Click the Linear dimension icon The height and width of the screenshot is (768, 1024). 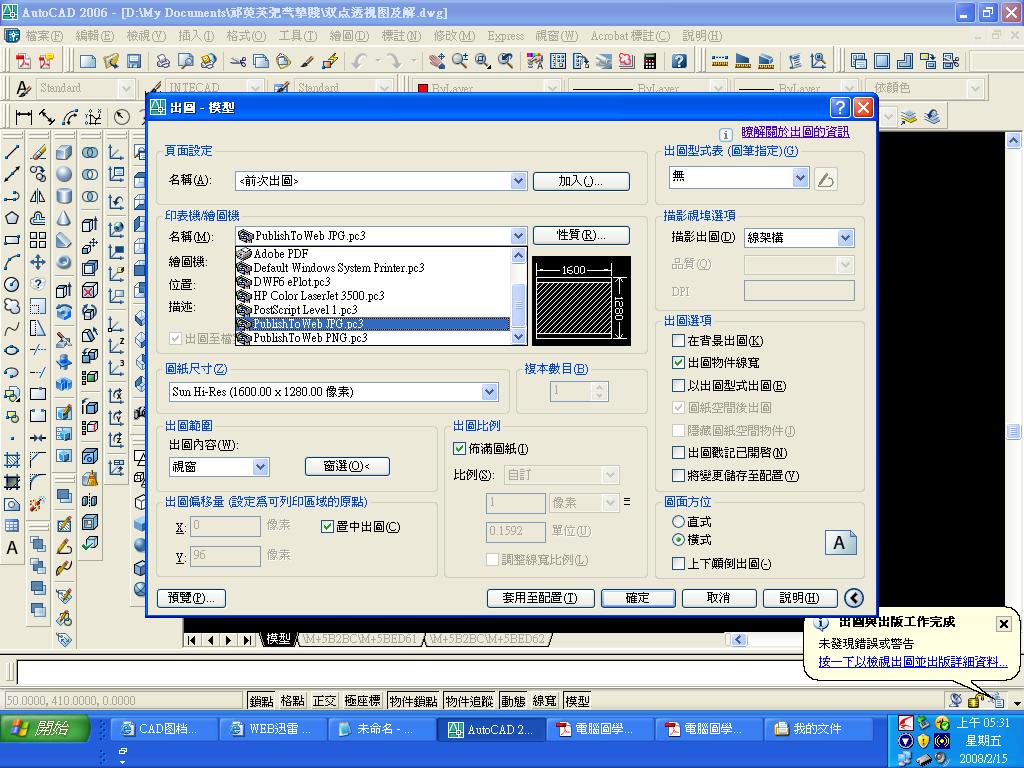point(24,118)
